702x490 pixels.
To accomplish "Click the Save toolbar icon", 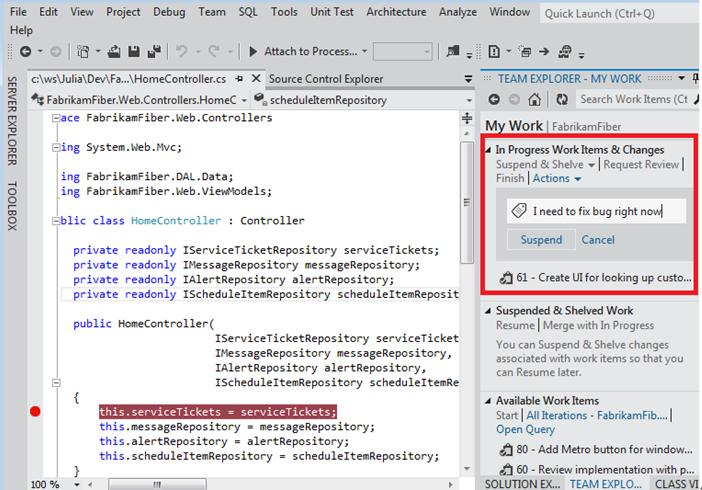I will point(134,52).
